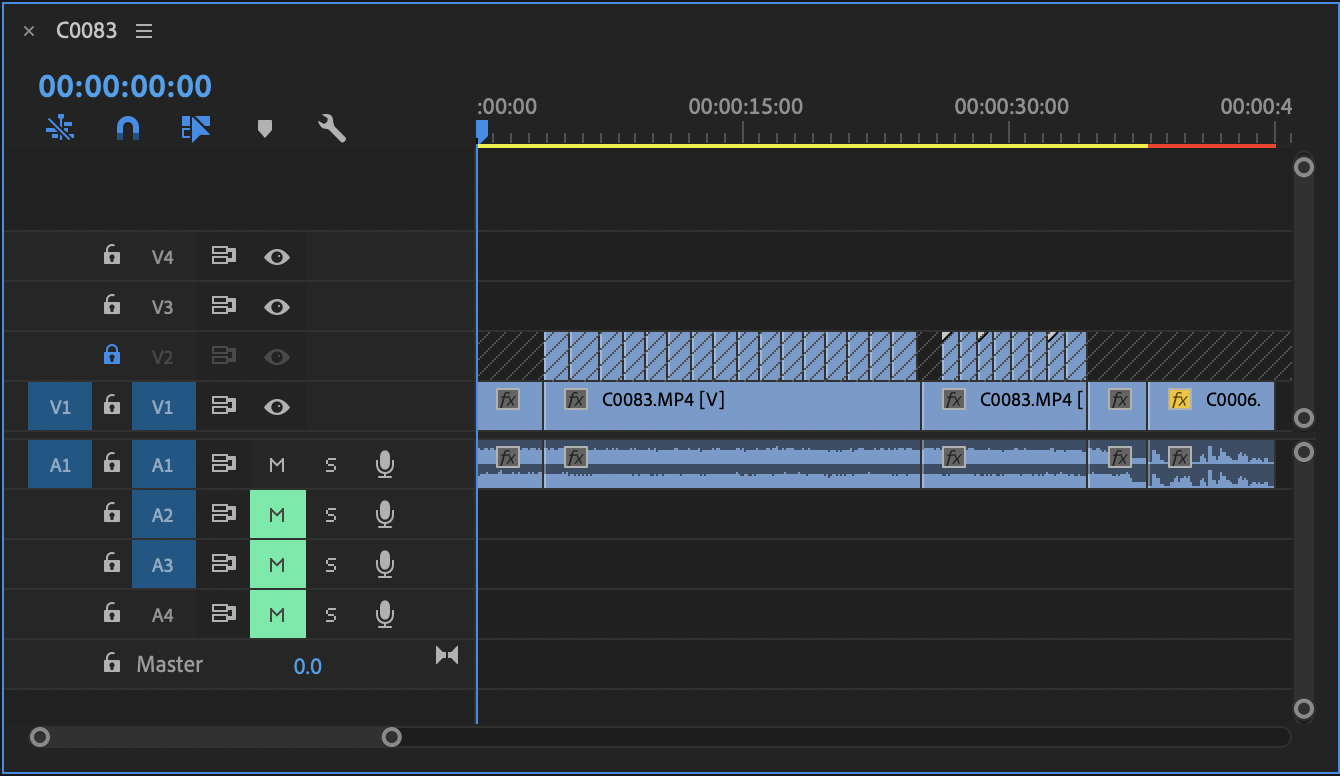Screen dimensions: 1340x776
Task: Toggle insert sequences as nests icon
Action: (x=60, y=128)
